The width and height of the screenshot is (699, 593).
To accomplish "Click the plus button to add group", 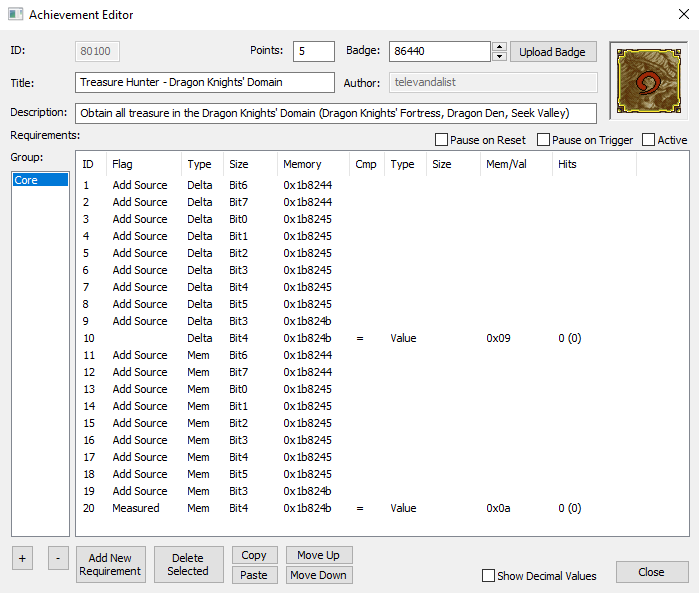I will pos(22,558).
